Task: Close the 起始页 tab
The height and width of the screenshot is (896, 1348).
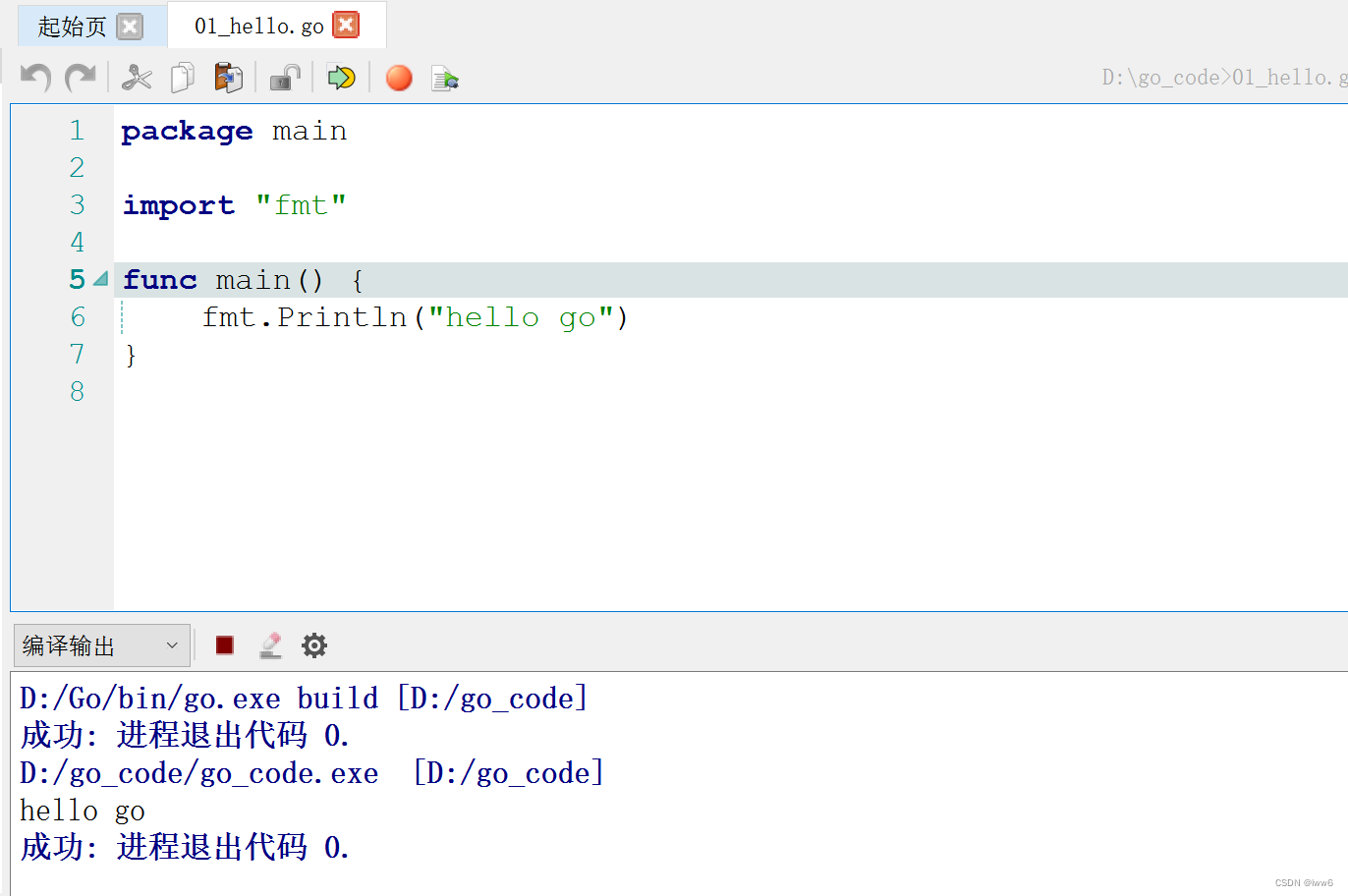Action: 130,27
